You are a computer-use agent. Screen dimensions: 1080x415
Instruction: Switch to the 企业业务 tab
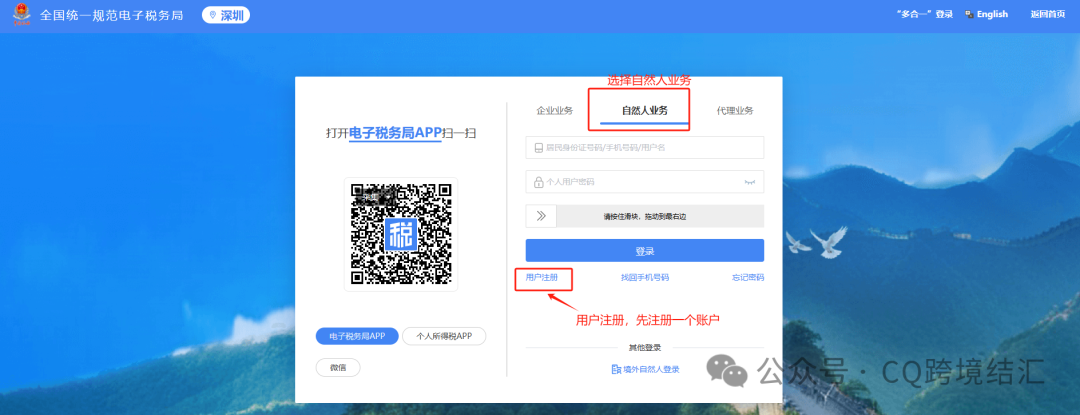click(x=554, y=111)
